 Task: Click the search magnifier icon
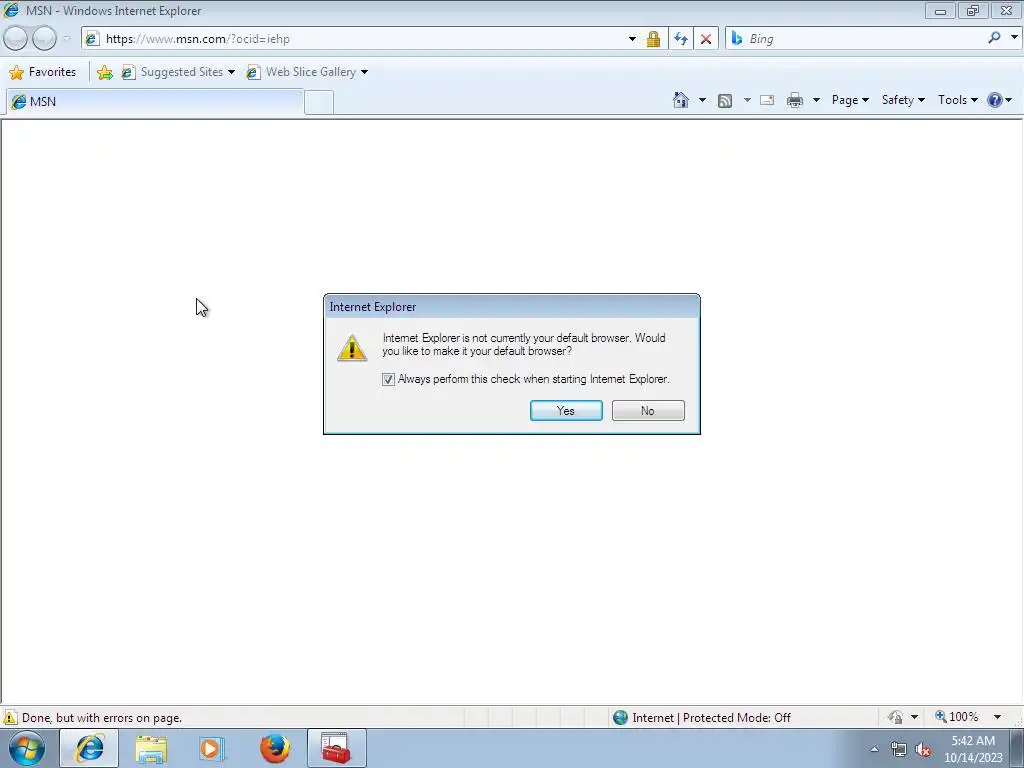(994, 38)
